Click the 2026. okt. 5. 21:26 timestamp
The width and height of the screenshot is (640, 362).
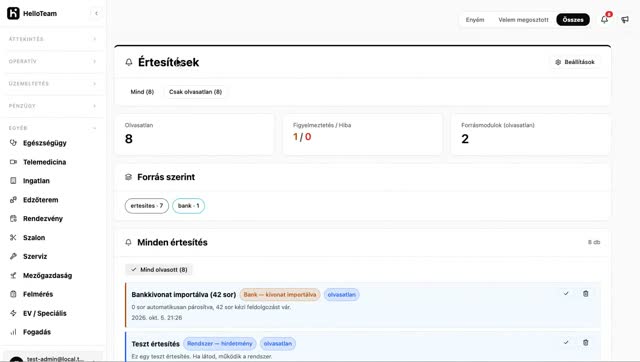click(x=157, y=318)
